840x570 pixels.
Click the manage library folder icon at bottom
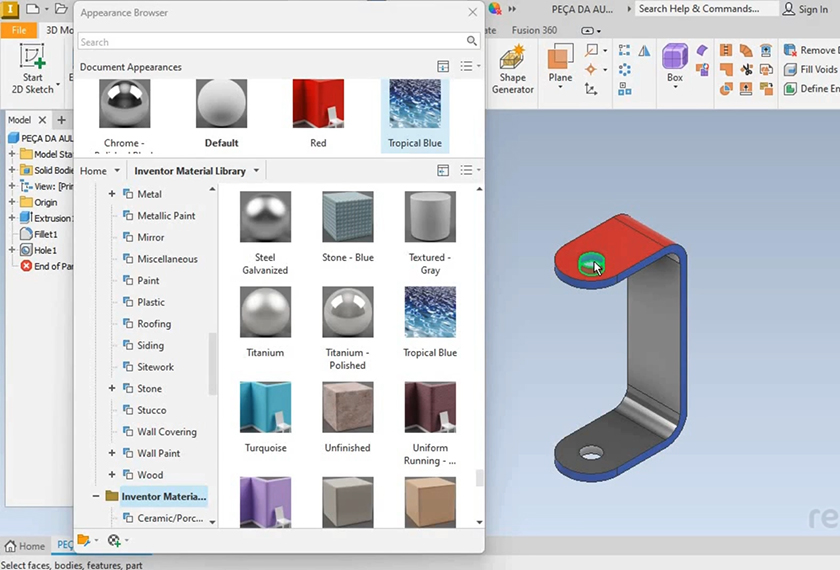[84, 541]
